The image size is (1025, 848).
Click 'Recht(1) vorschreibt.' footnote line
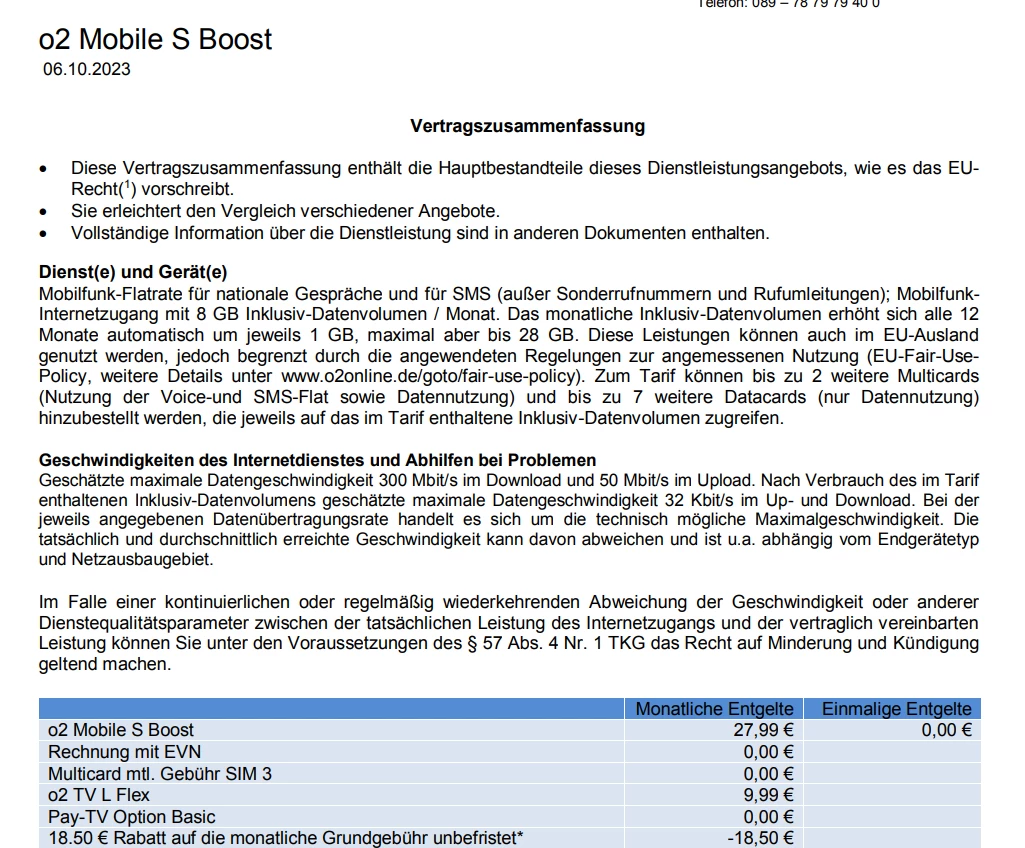pyautogui.click(x=152, y=189)
